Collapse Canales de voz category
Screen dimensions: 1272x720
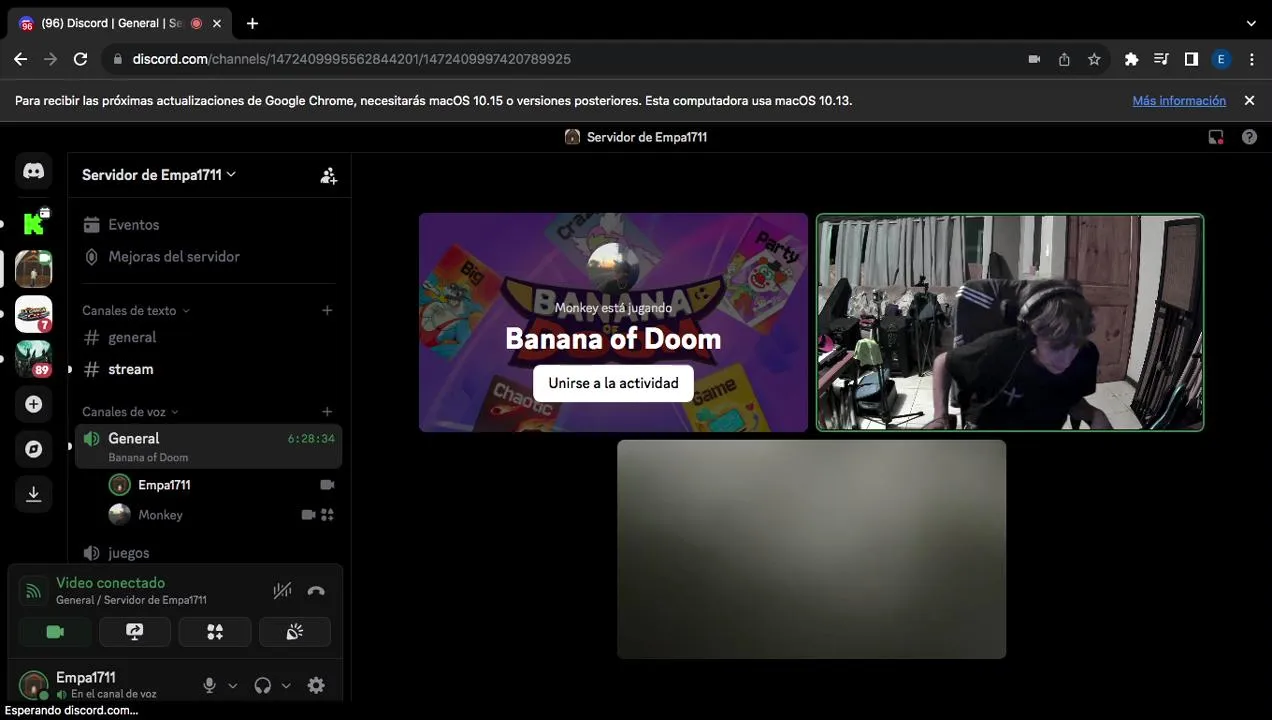pos(130,411)
